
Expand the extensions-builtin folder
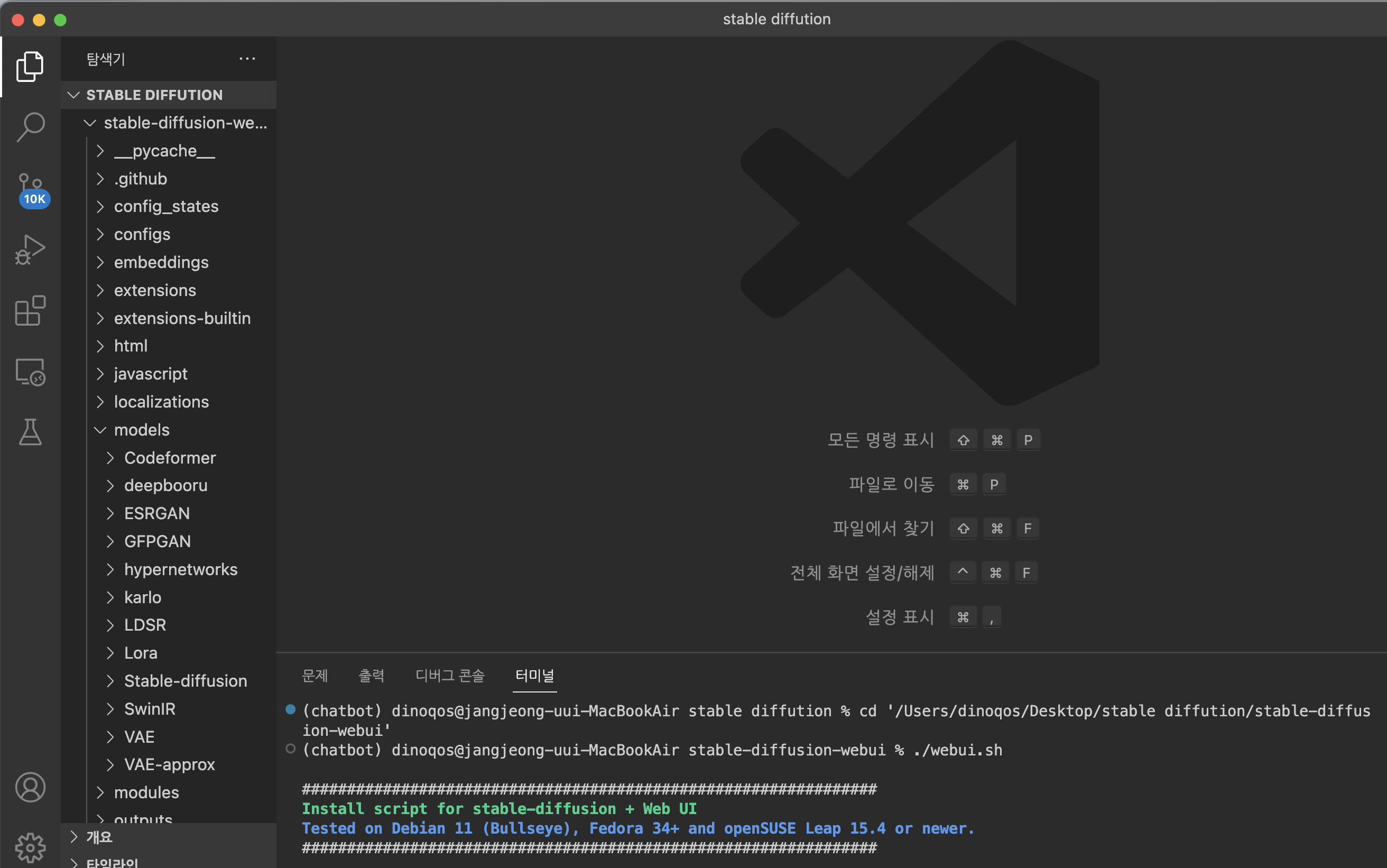(182, 318)
